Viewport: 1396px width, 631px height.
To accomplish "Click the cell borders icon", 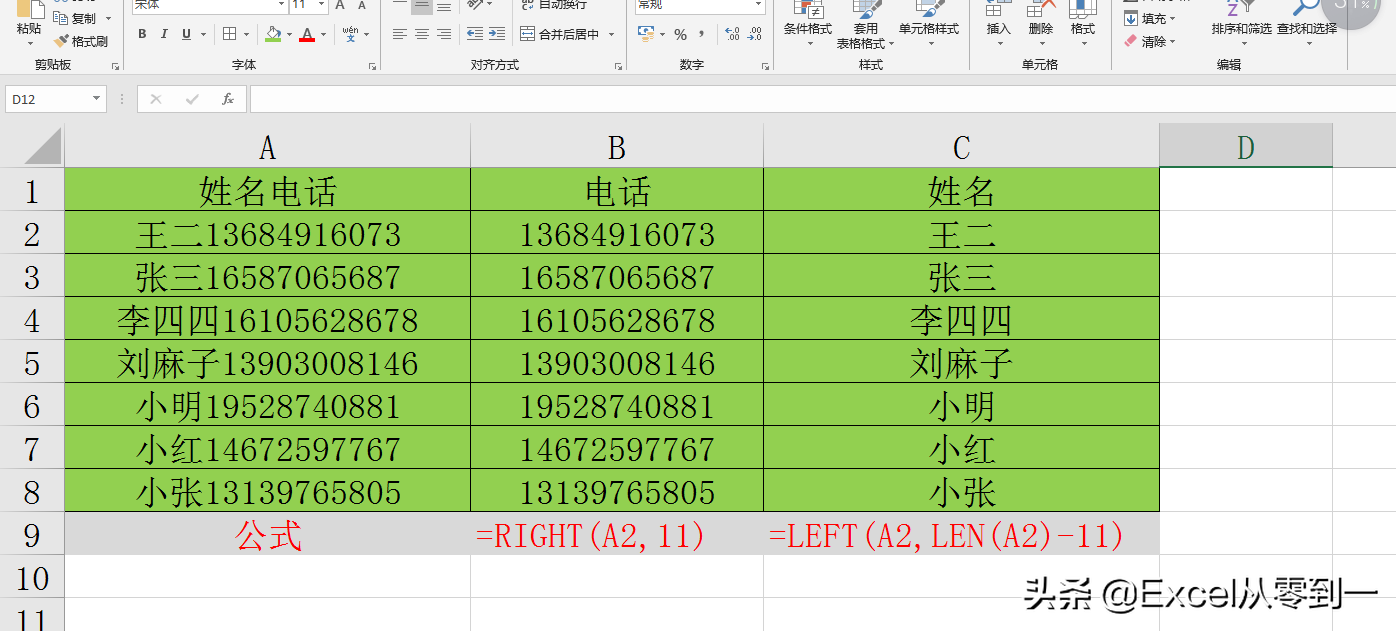I will point(229,34).
